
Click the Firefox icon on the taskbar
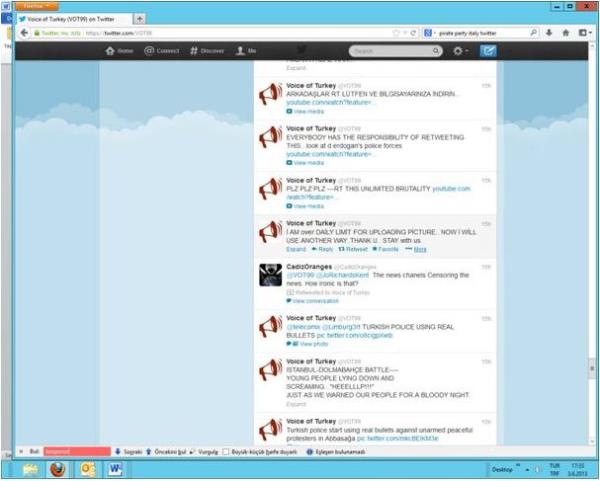pyautogui.click(x=58, y=469)
